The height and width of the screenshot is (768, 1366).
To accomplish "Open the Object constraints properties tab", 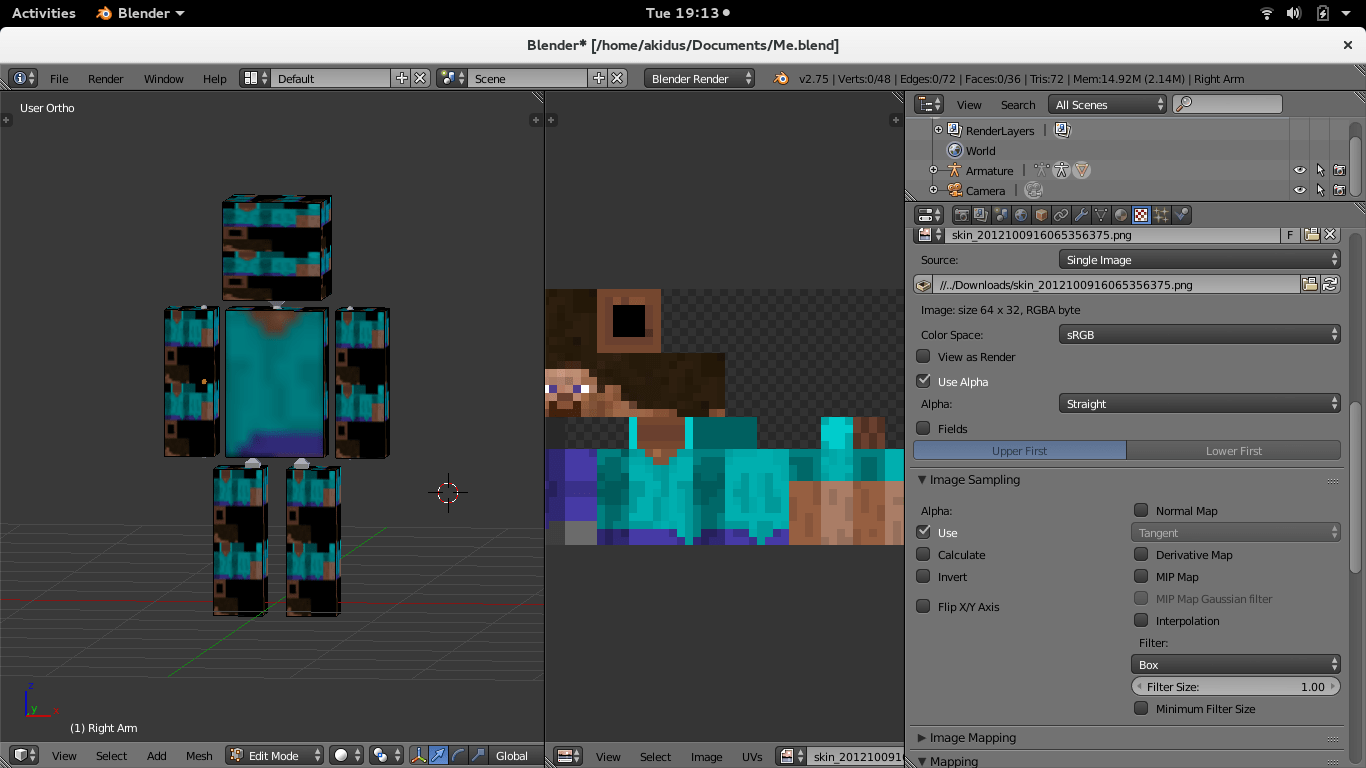I will [1061, 214].
